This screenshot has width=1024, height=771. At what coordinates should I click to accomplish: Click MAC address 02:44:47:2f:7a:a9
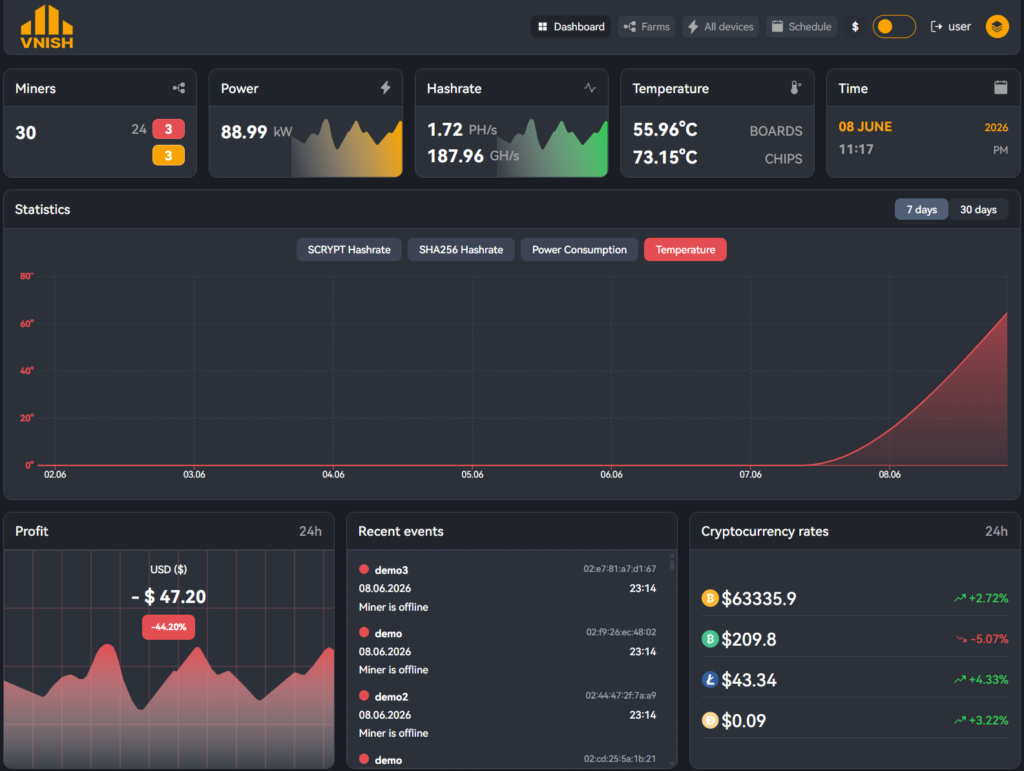tap(620, 695)
